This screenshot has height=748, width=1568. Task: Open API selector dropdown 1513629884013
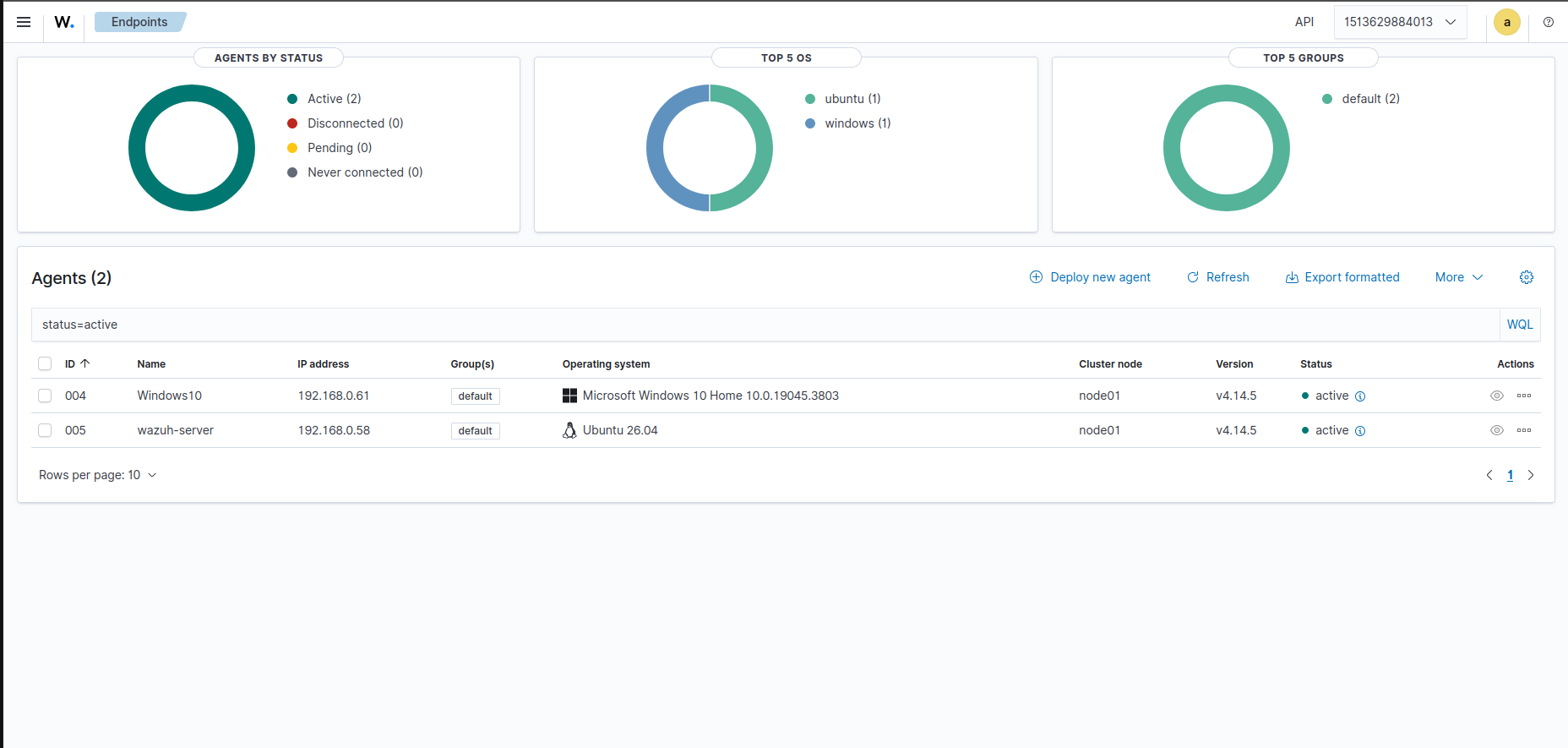tap(1400, 22)
